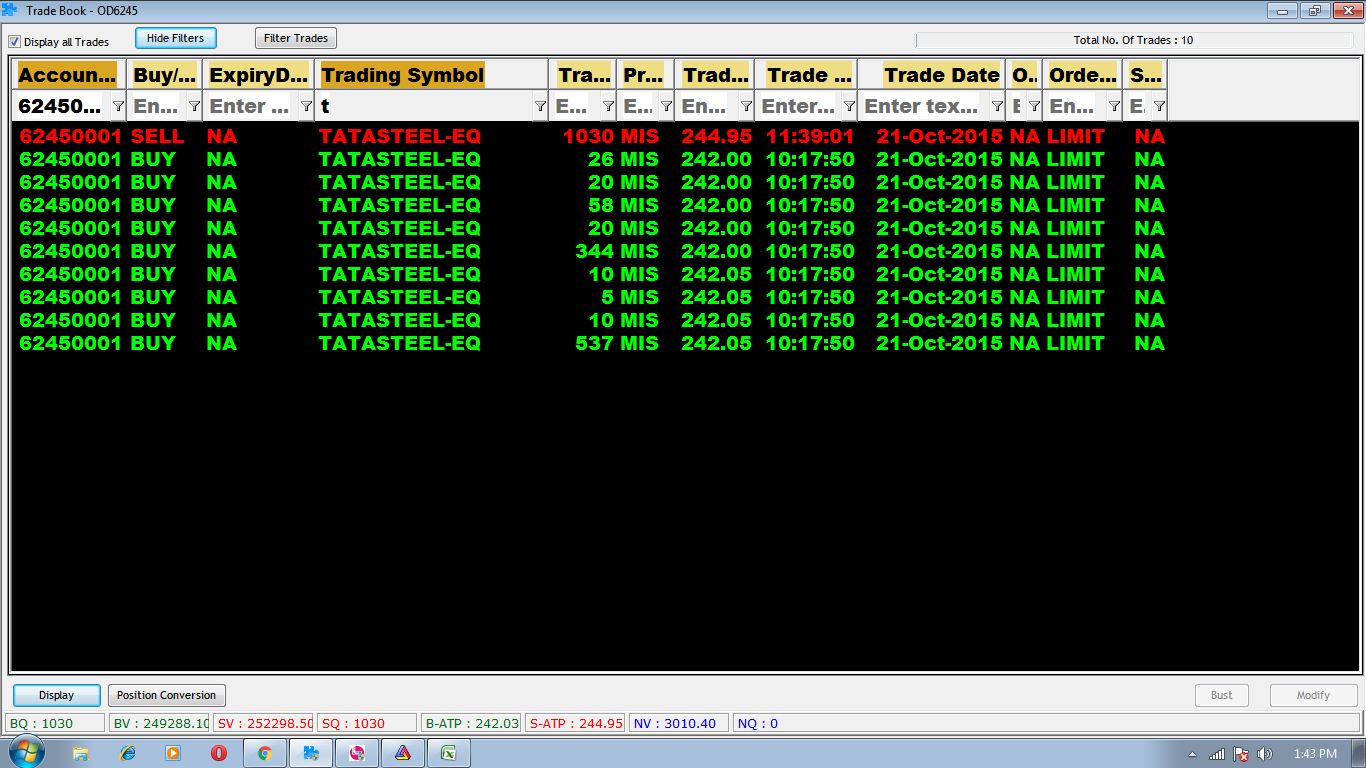Open the pink circular app in taskbar
Screen dimensions: 1366x768
click(x=357, y=753)
